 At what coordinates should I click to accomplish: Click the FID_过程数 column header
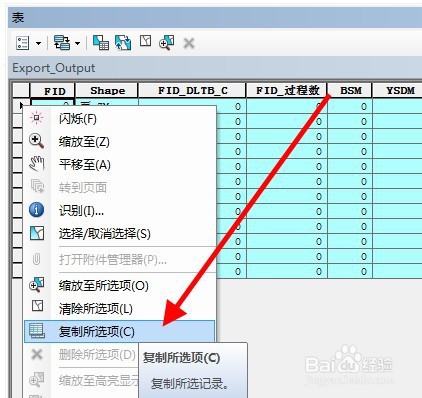pos(287,91)
